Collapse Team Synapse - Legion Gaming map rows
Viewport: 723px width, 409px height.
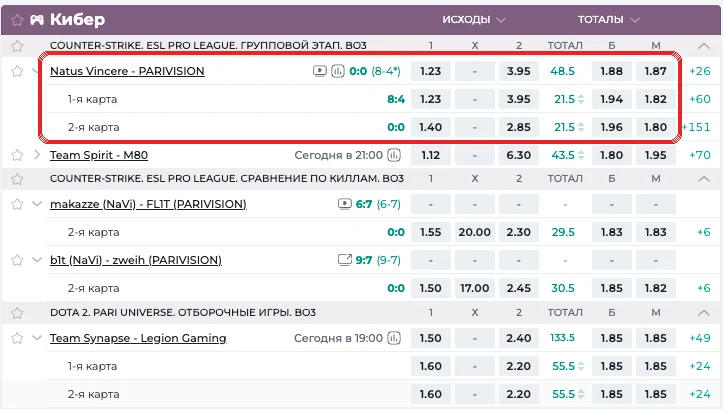(x=37, y=338)
